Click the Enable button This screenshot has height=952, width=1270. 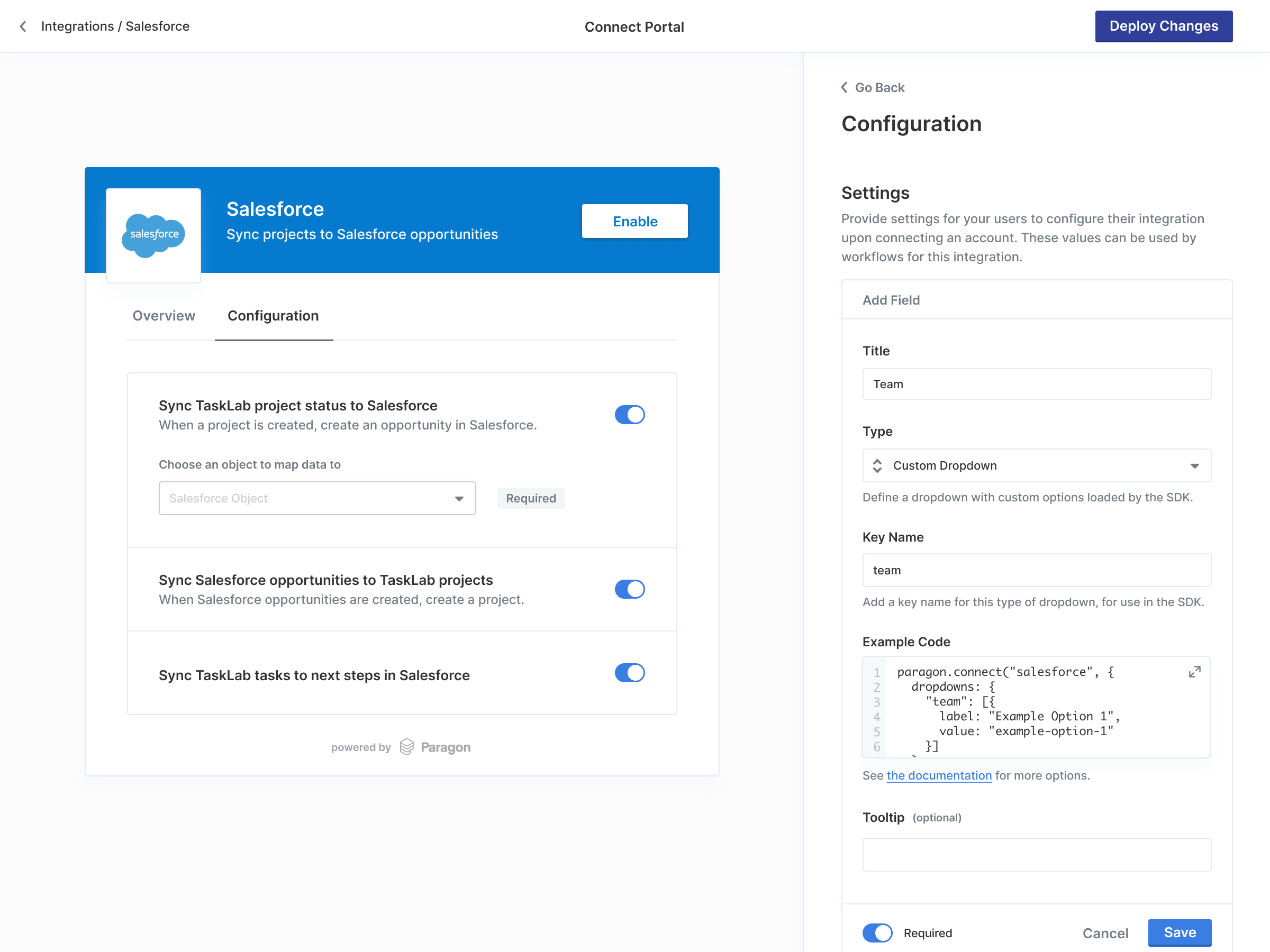(634, 221)
